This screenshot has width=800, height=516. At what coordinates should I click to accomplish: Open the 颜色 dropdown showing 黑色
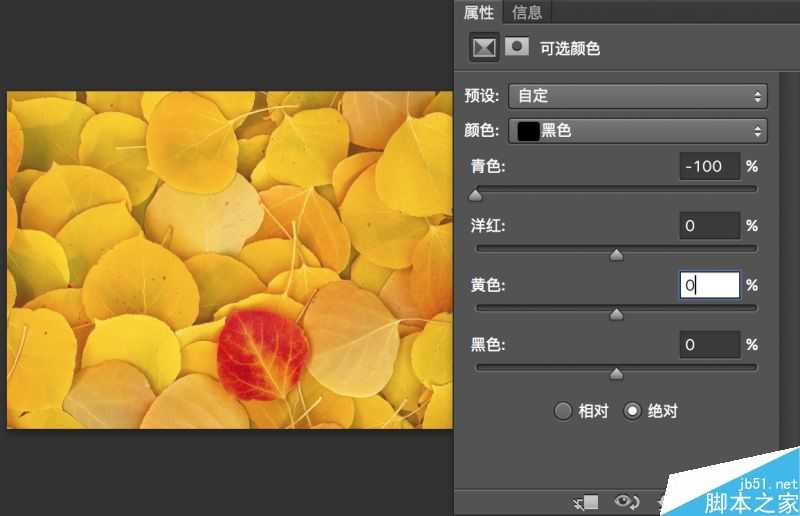pos(638,131)
